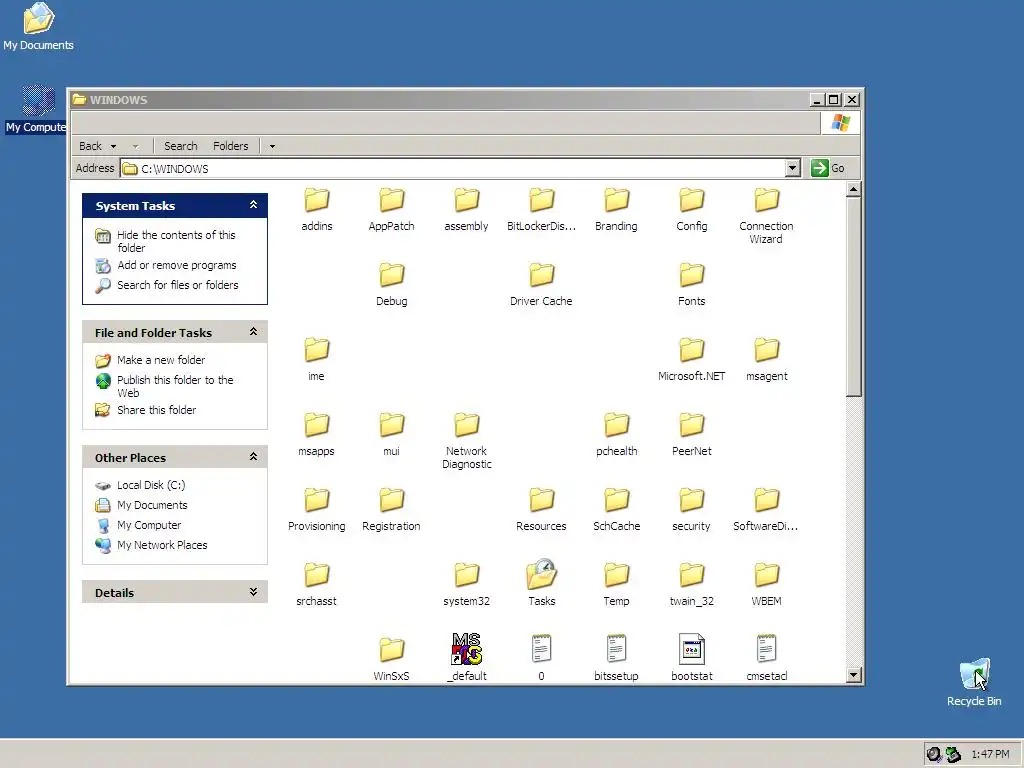Select the Branding folder
Image resolution: width=1024 pixels, height=768 pixels.
pyautogui.click(x=616, y=209)
